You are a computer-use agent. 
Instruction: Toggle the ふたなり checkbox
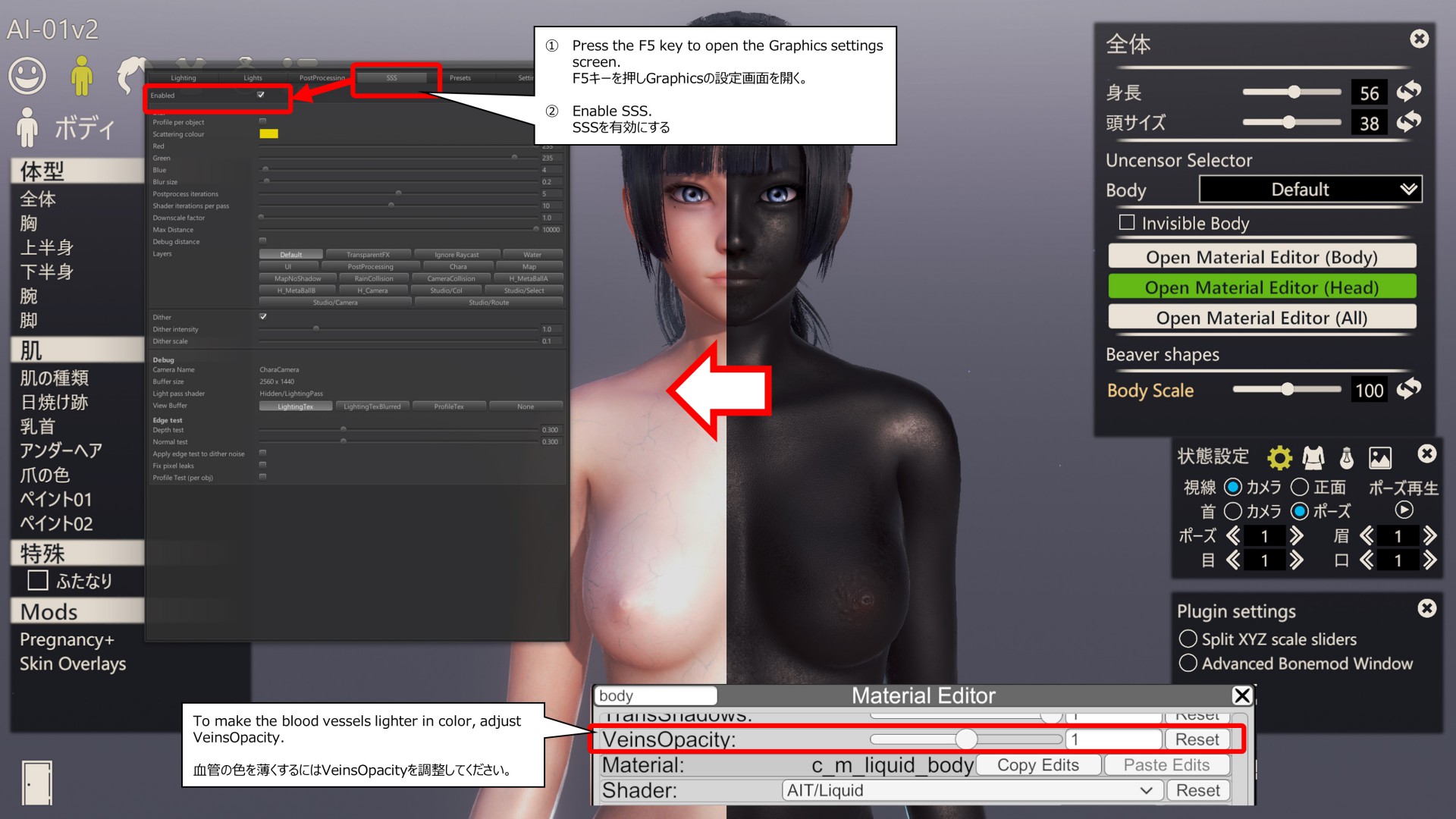click(x=38, y=580)
